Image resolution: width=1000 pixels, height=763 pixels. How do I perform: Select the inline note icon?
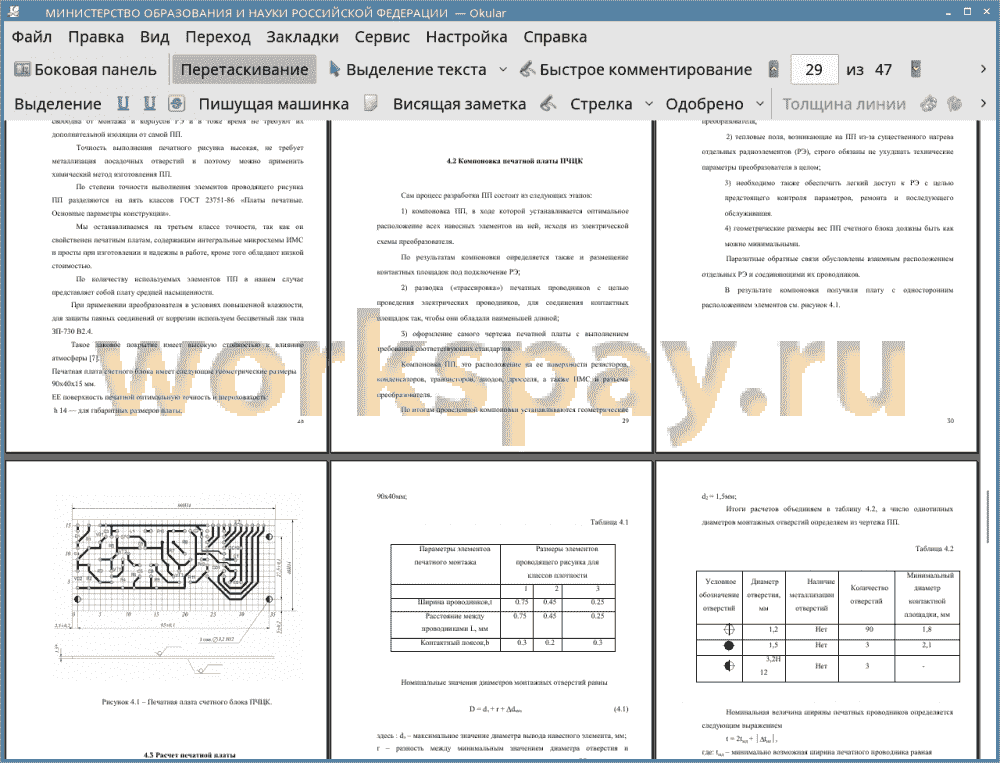tap(371, 104)
